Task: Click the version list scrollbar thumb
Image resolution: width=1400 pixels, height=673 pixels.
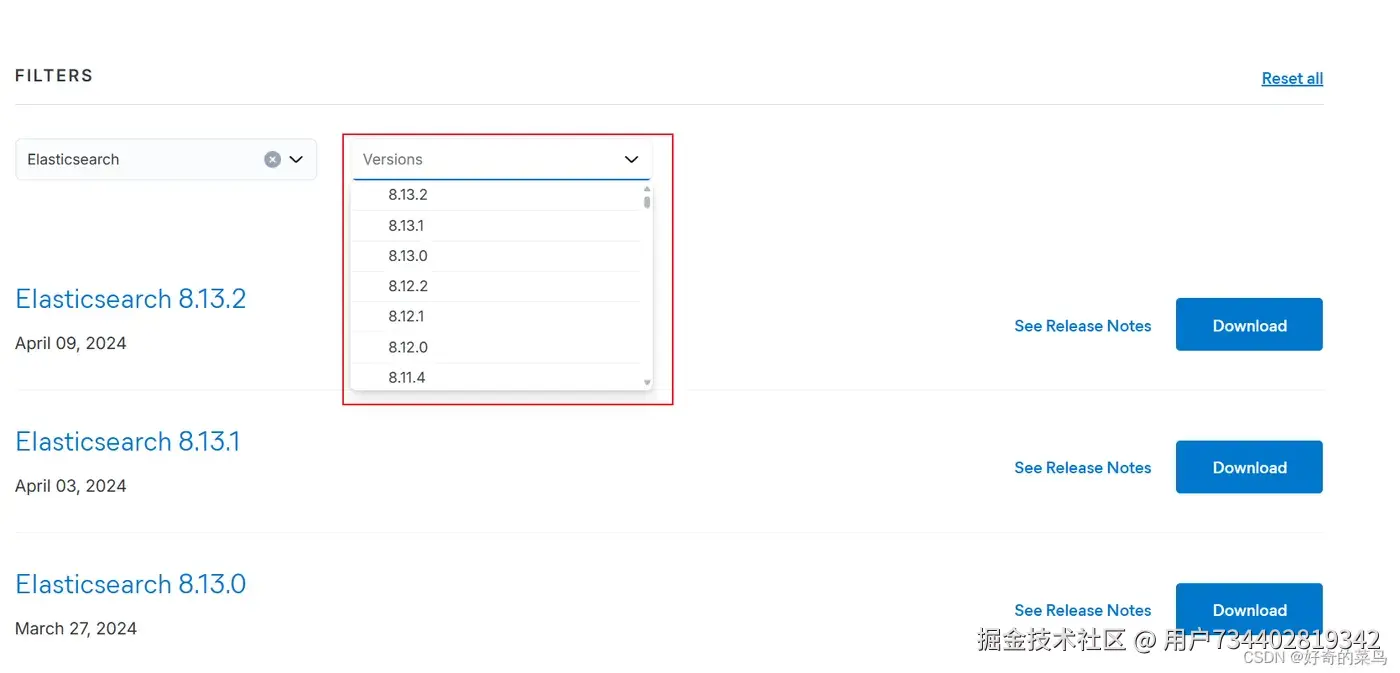Action: pyautogui.click(x=647, y=201)
